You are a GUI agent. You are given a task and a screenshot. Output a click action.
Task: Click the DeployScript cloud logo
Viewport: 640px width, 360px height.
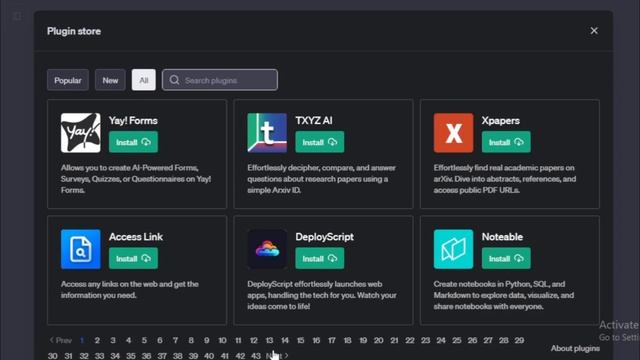[x=267, y=249]
